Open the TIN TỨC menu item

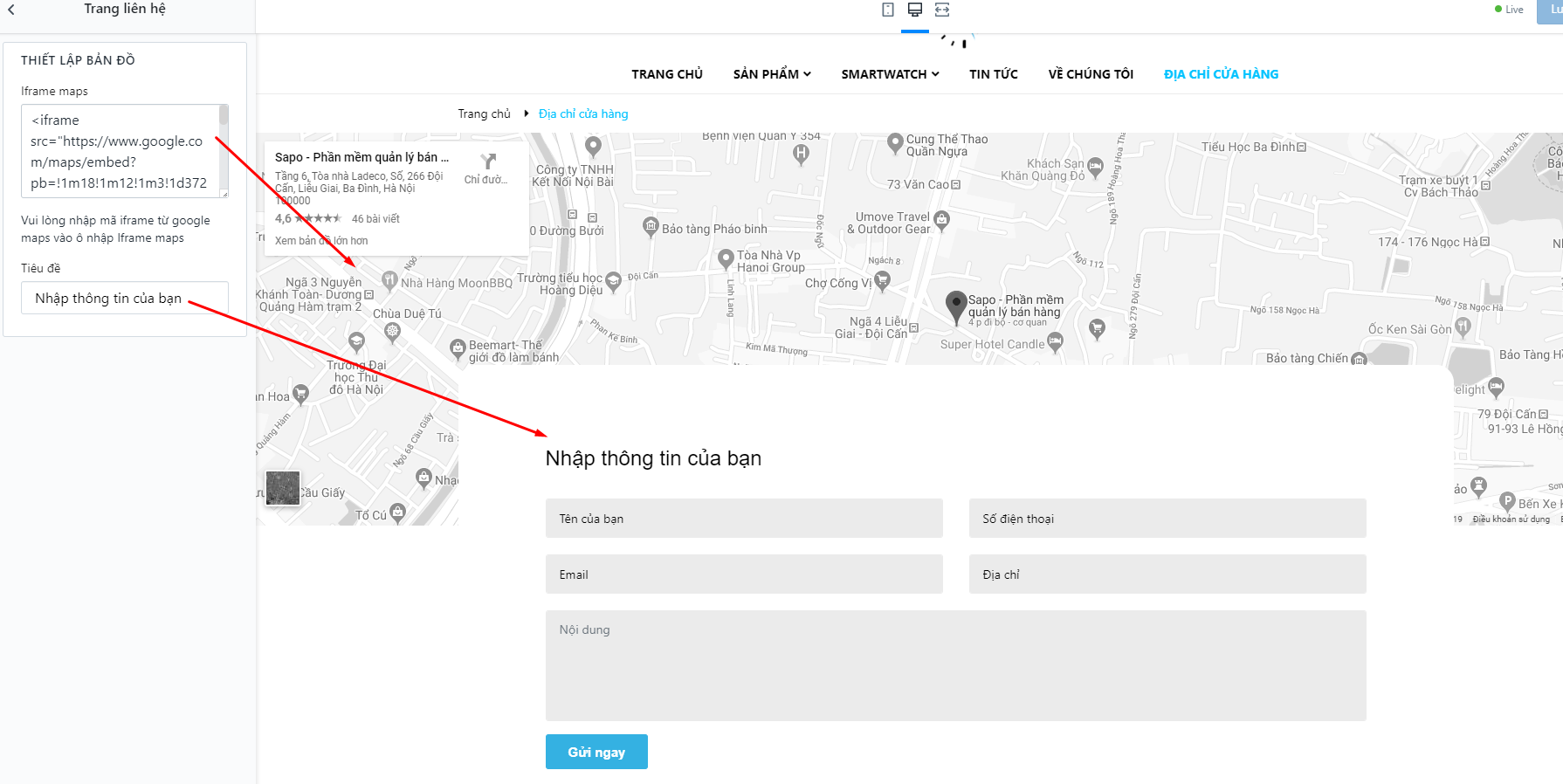(994, 74)
